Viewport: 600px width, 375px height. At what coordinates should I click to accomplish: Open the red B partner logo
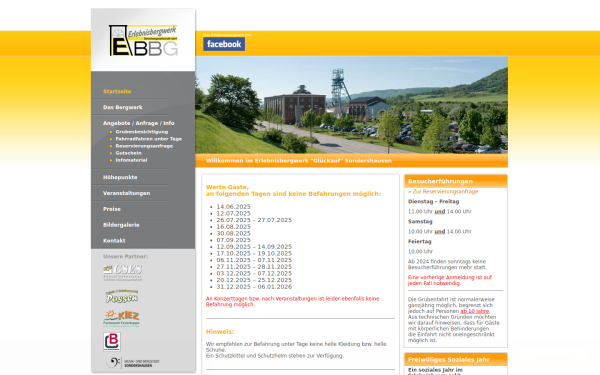click(x=112, y=341)
